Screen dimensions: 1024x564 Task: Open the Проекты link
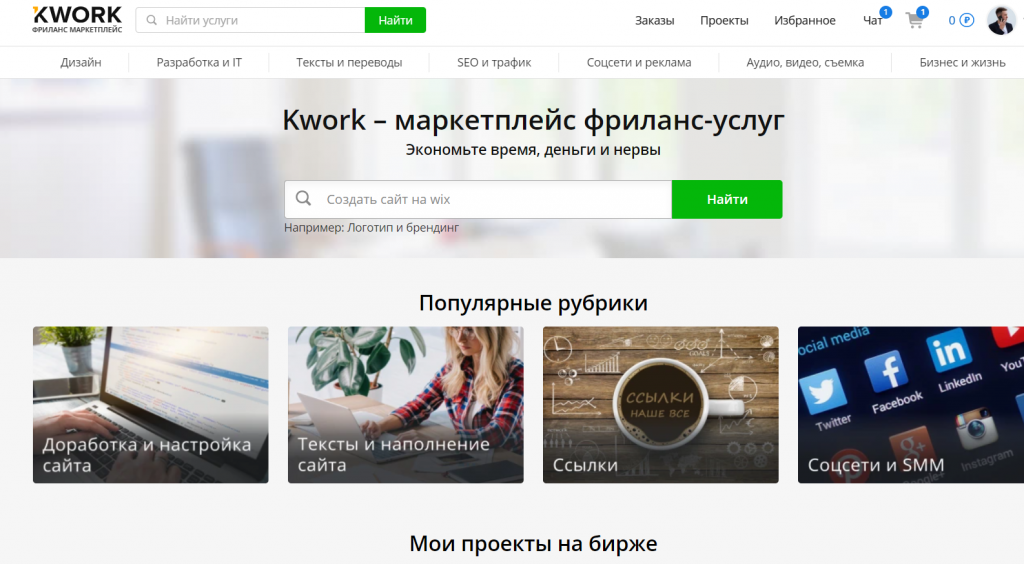point(724,20)
